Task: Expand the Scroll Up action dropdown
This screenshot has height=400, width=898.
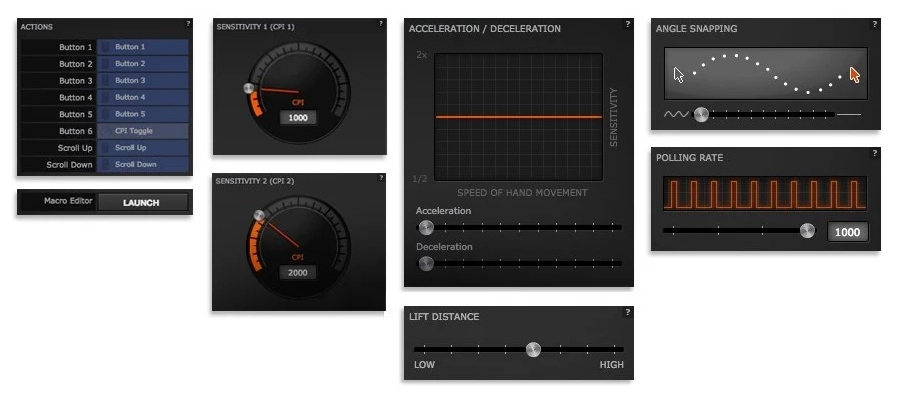Action: click(143, 147)
